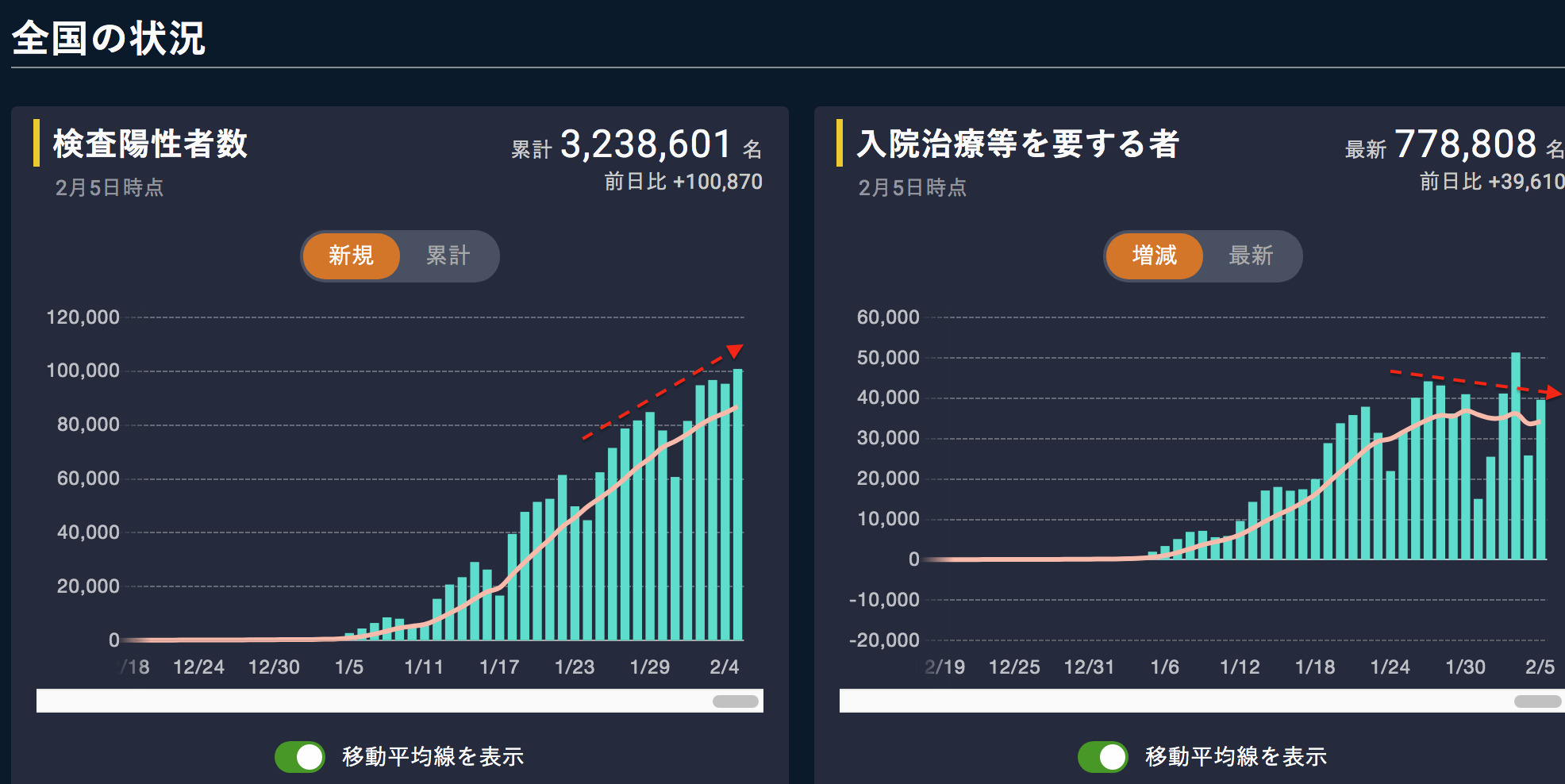
Task: Click the 検査陽性者数 card heading
Action: click(150, 144)
